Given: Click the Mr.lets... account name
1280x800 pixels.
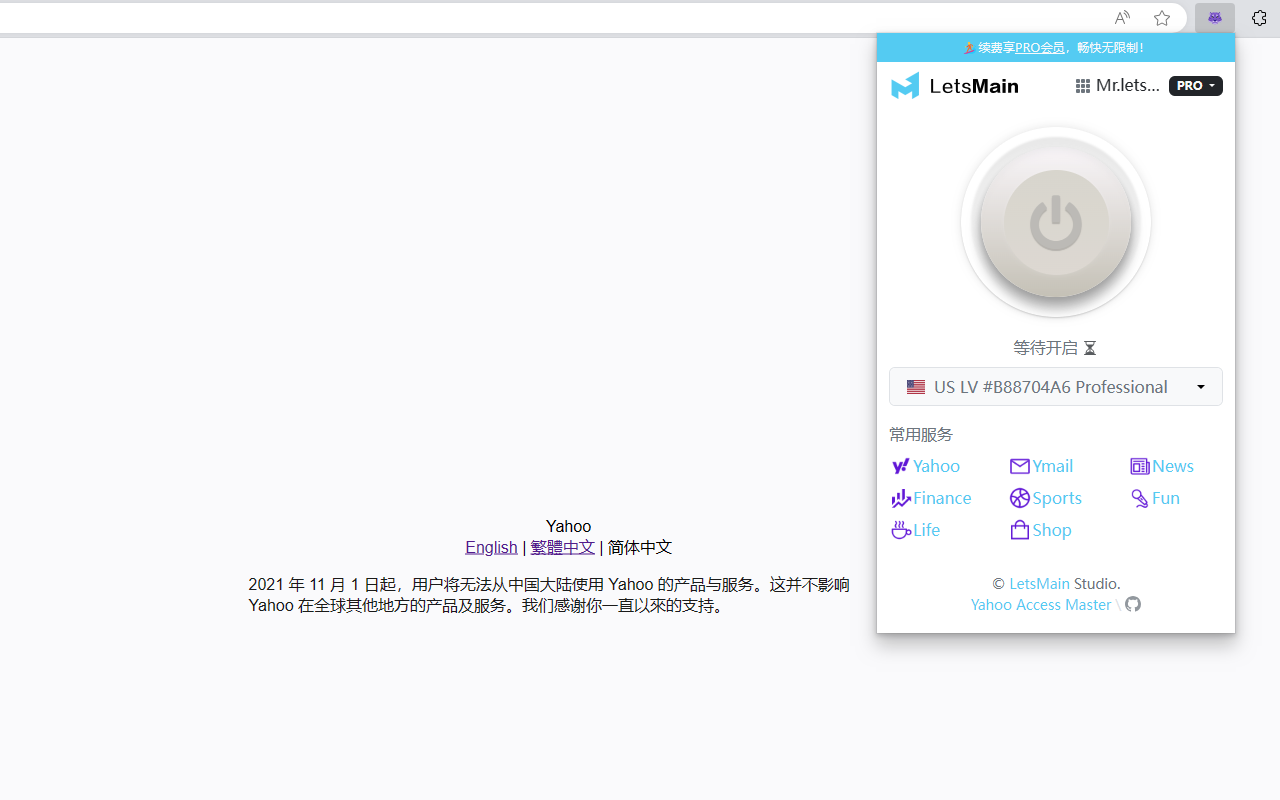Looking at the screenshot, I should point(1128,86).
